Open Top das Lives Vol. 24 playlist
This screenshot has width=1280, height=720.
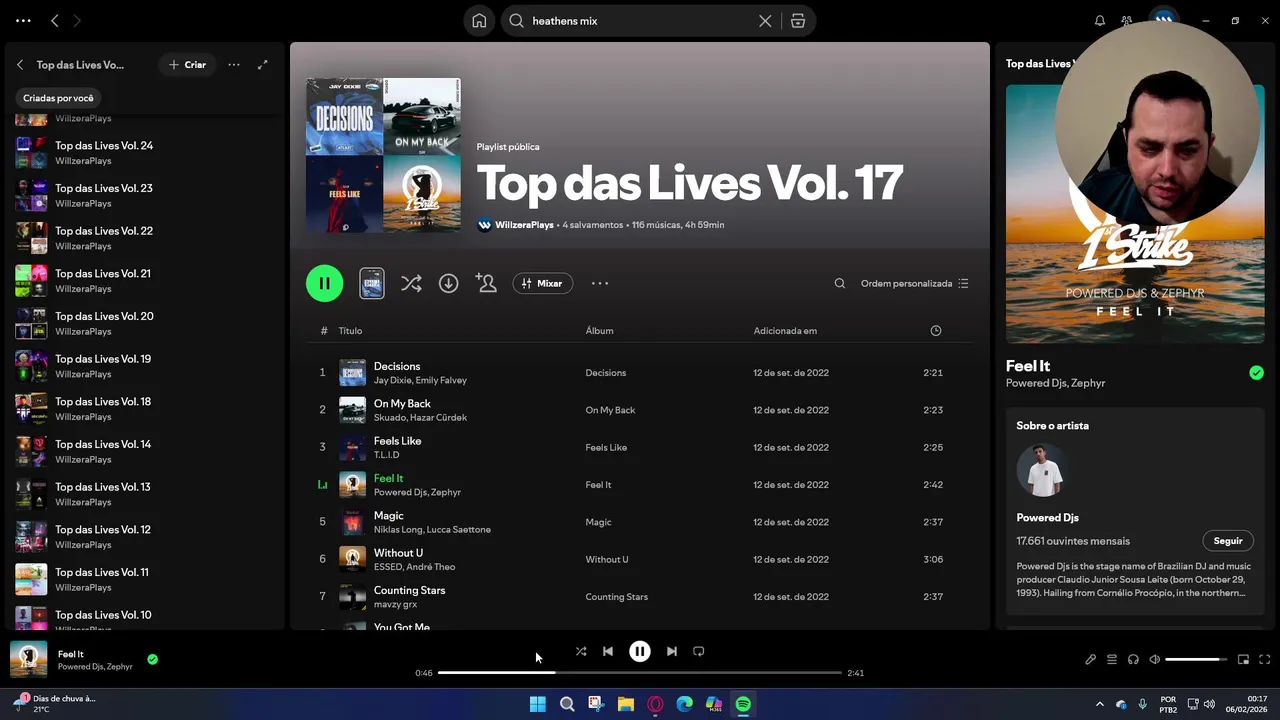click(x=145, y=152)
